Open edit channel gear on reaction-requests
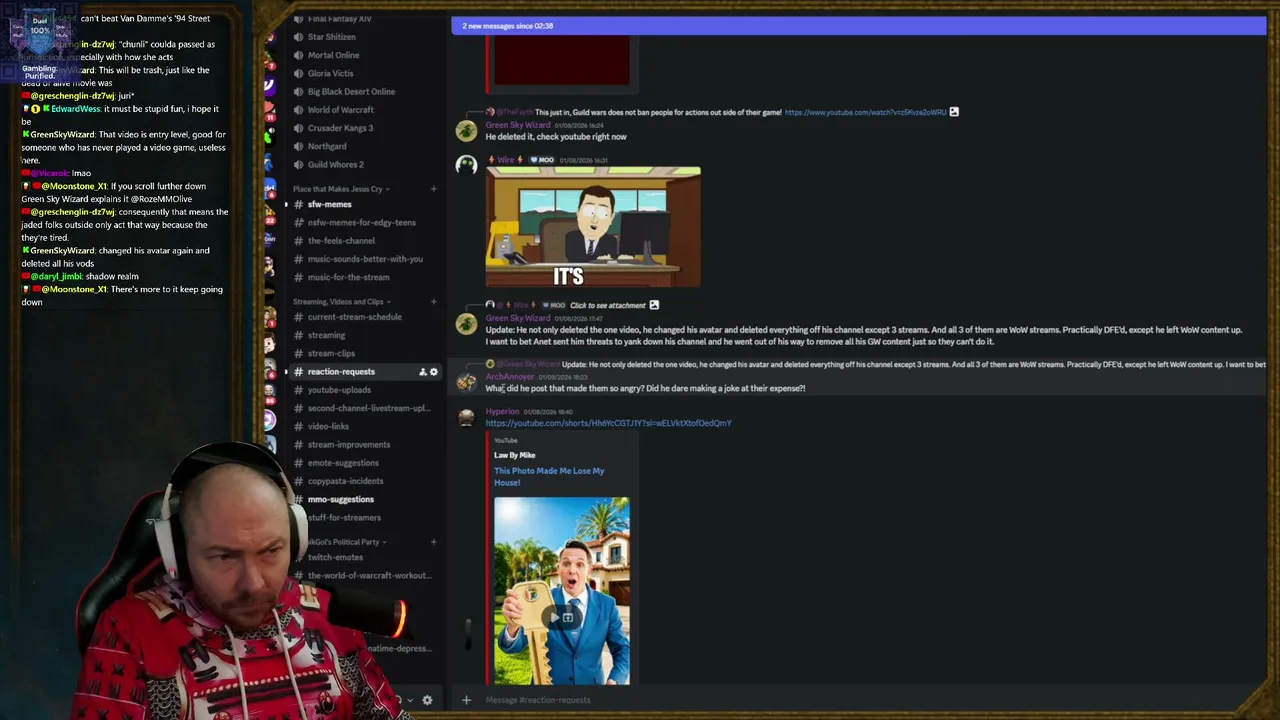Viewport: 1280px width, 720px height. 434,372
